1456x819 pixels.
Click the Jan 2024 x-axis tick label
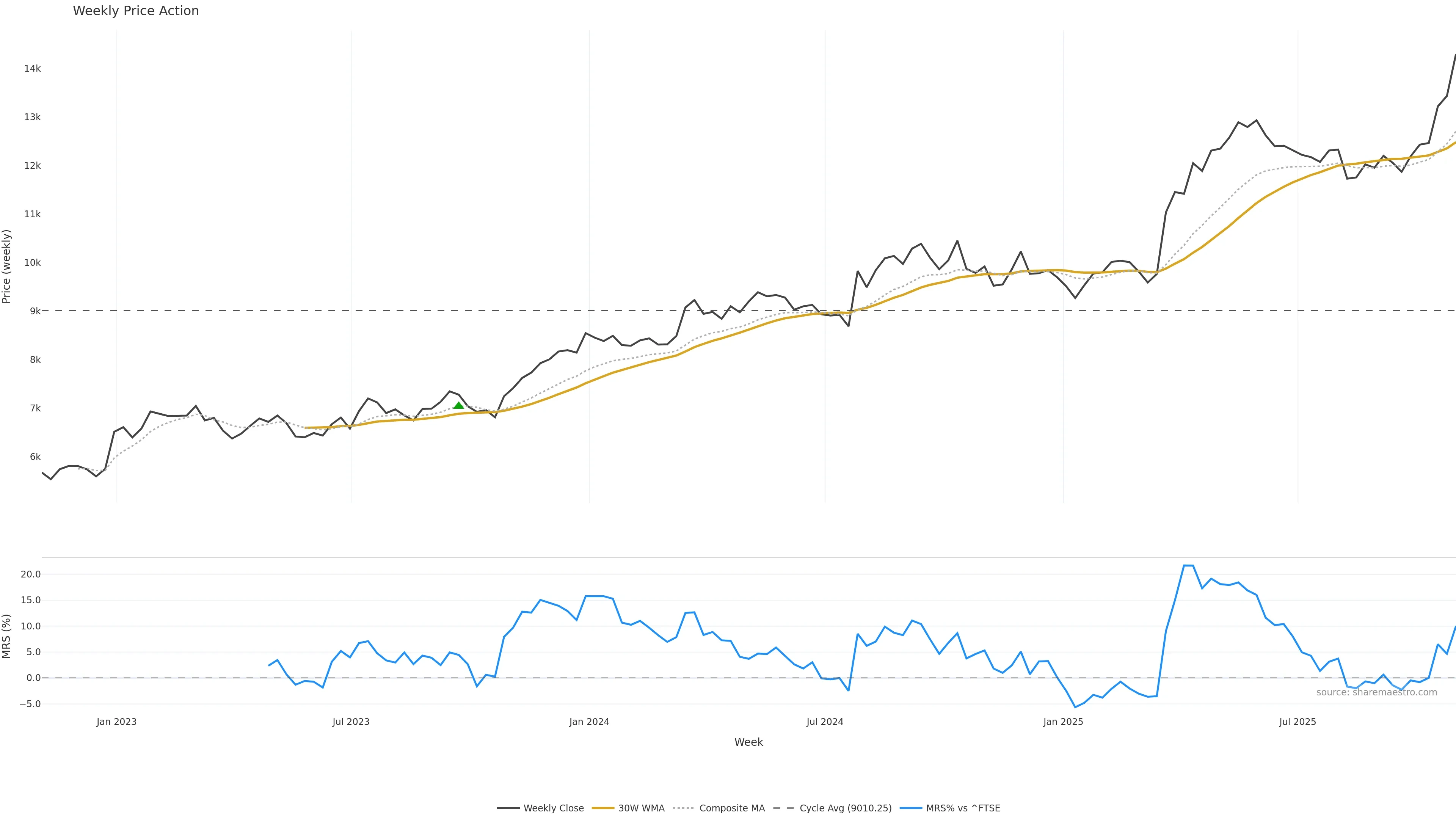(x=589, y=722)
